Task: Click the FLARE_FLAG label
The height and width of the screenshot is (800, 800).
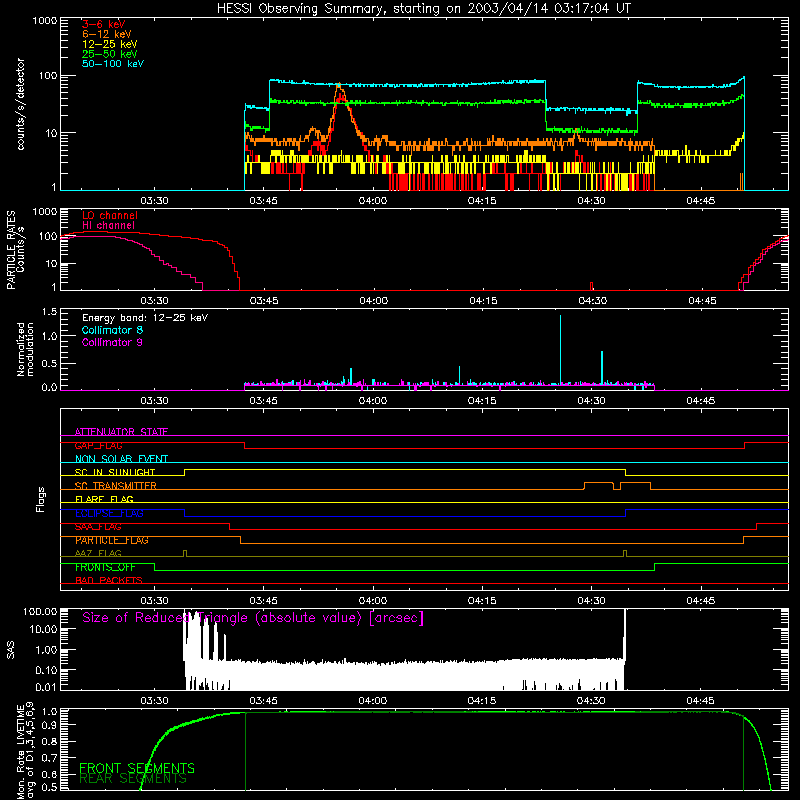Action: 104,499
